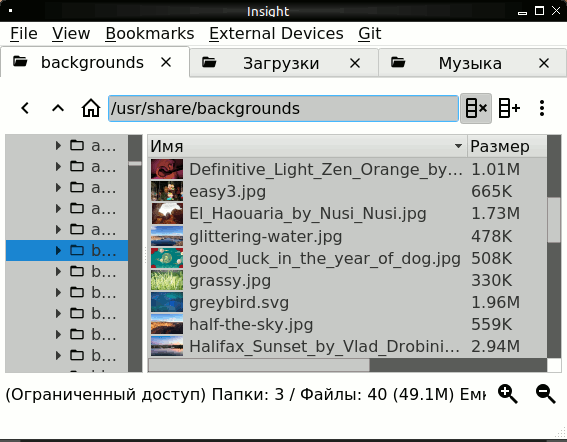
Task: Open the window menu icon in the title bar
Action: [x=10, y=11]
